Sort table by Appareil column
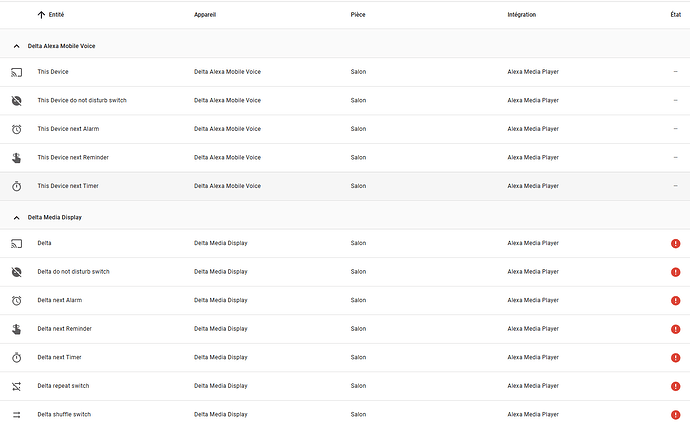 click(x=205, y=15)
